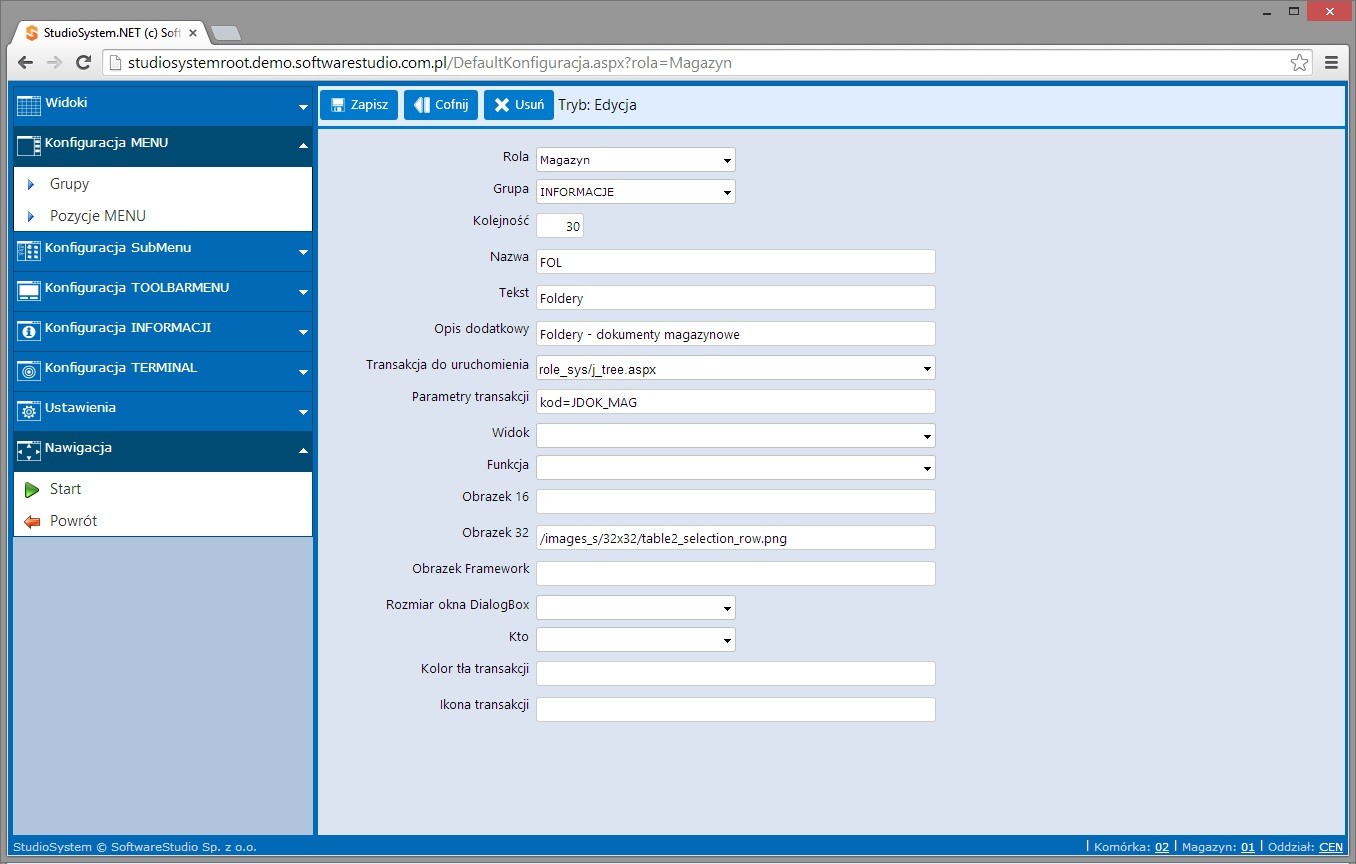Open the Grupa dropdown
This screenshot has width=1356, height=864.
636,191
